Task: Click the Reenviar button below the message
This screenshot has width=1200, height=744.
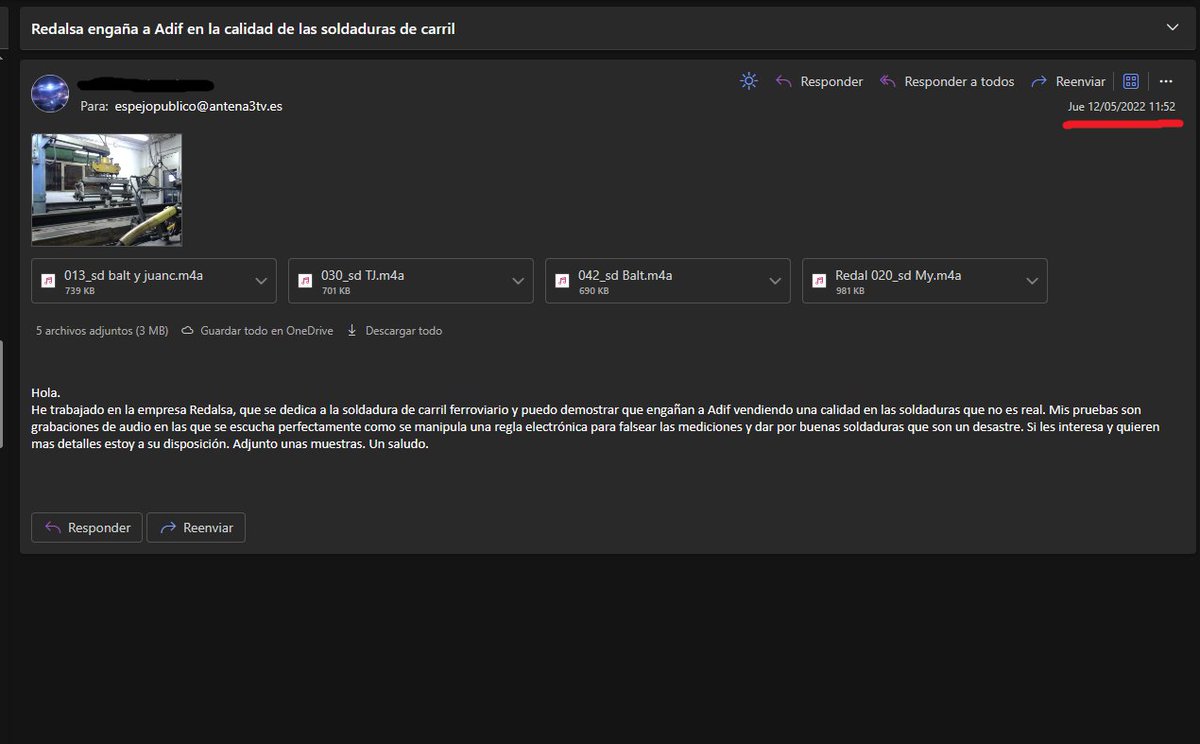Action: 196,527
